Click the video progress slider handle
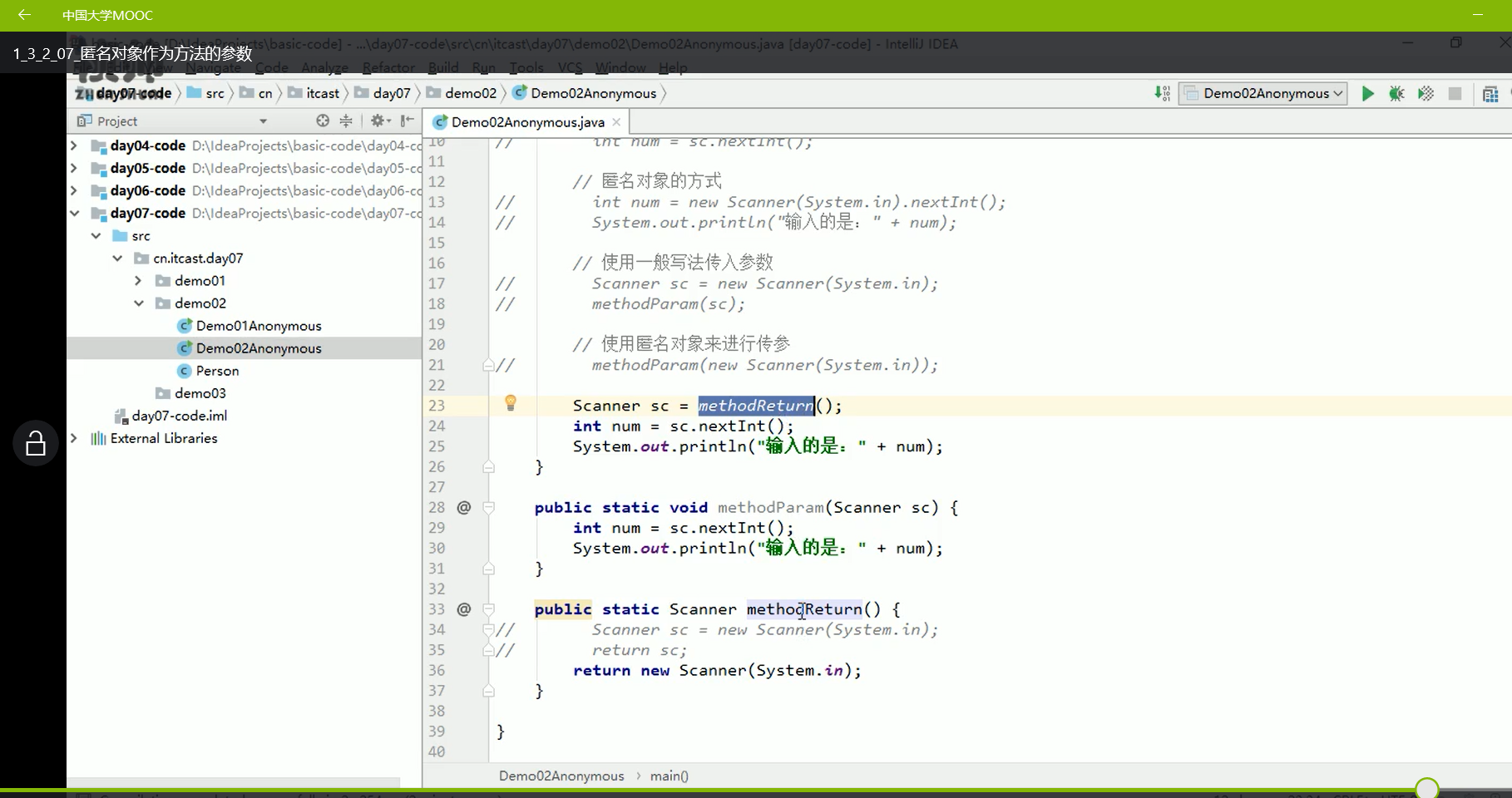 [1427, 788]
